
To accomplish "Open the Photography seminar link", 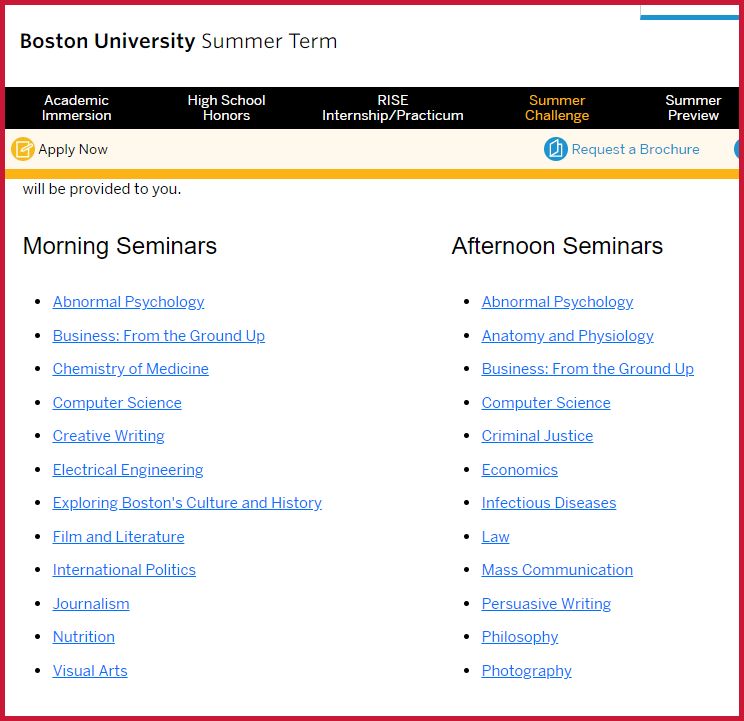I will pos(526,671).
